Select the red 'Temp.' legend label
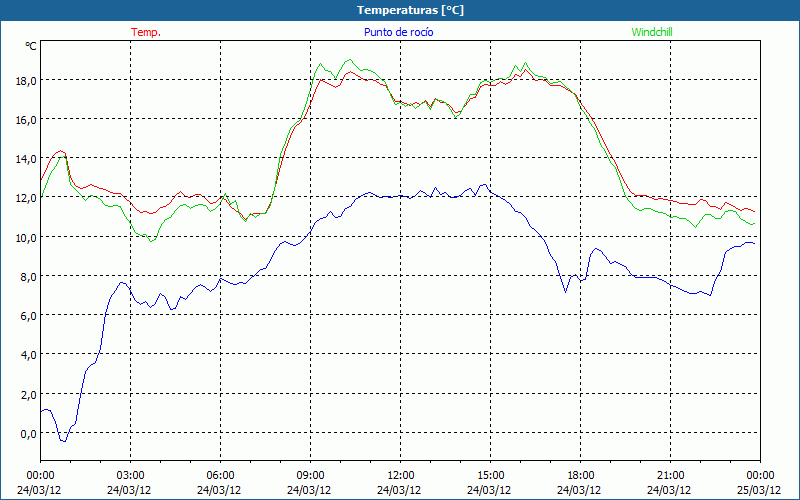The width and height of the screenshot is (800, 500). [146, 32]
